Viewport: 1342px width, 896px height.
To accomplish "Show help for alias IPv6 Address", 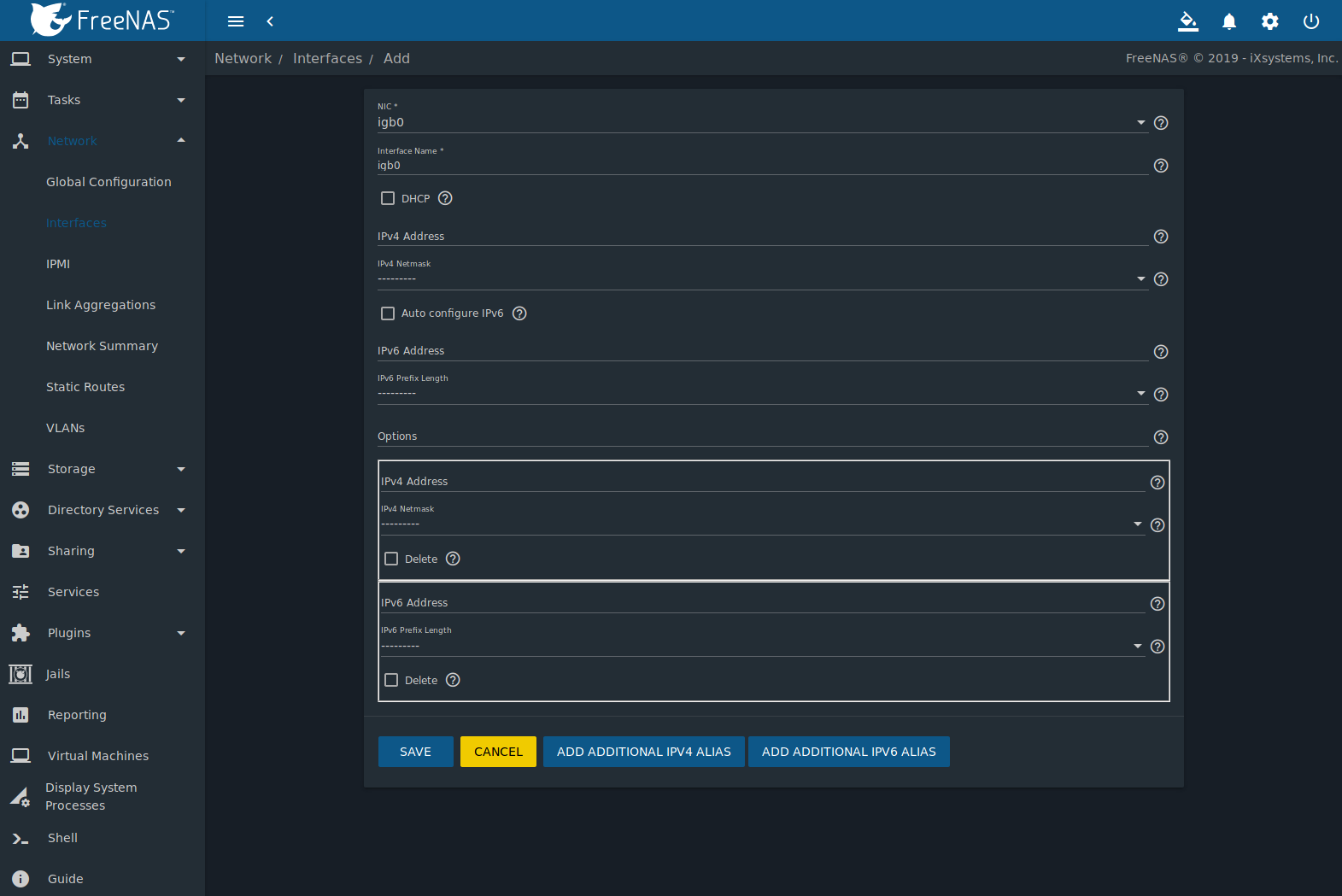I will click(x=1157, y=604).
